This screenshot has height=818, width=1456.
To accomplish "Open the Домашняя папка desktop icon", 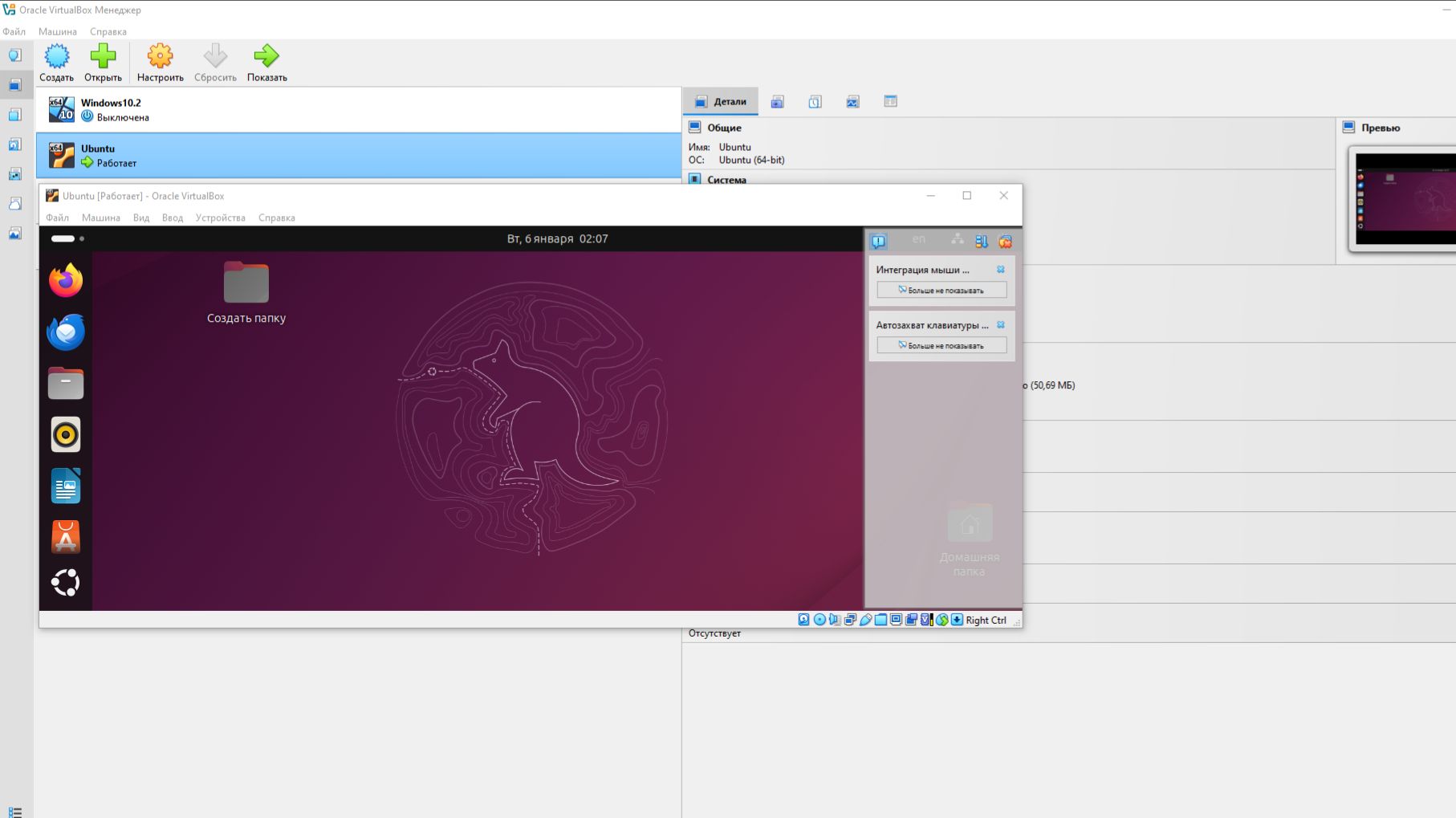I will (970, 540).
